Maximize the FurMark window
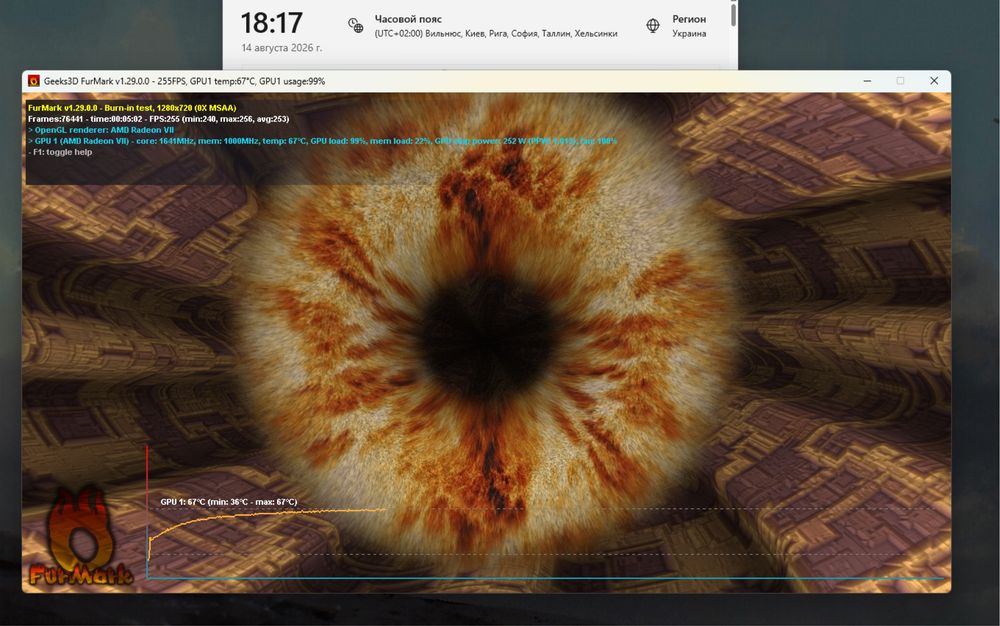This screenshot has width=1000, height=626. (x=901, y=81)
